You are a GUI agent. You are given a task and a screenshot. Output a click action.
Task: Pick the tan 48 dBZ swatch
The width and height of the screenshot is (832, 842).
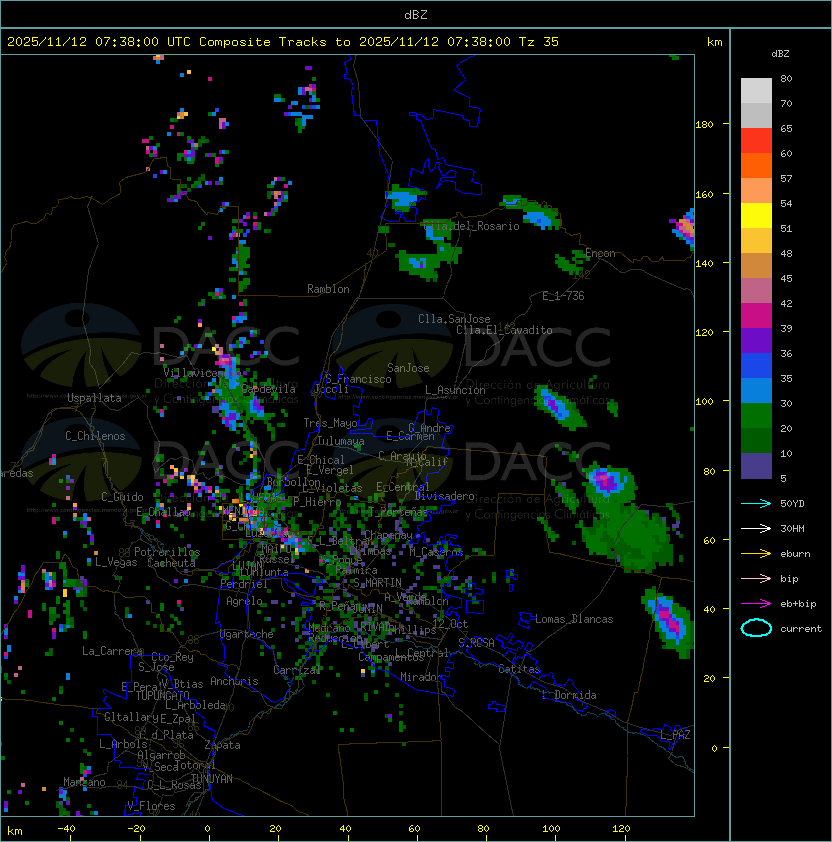[756, 265]
